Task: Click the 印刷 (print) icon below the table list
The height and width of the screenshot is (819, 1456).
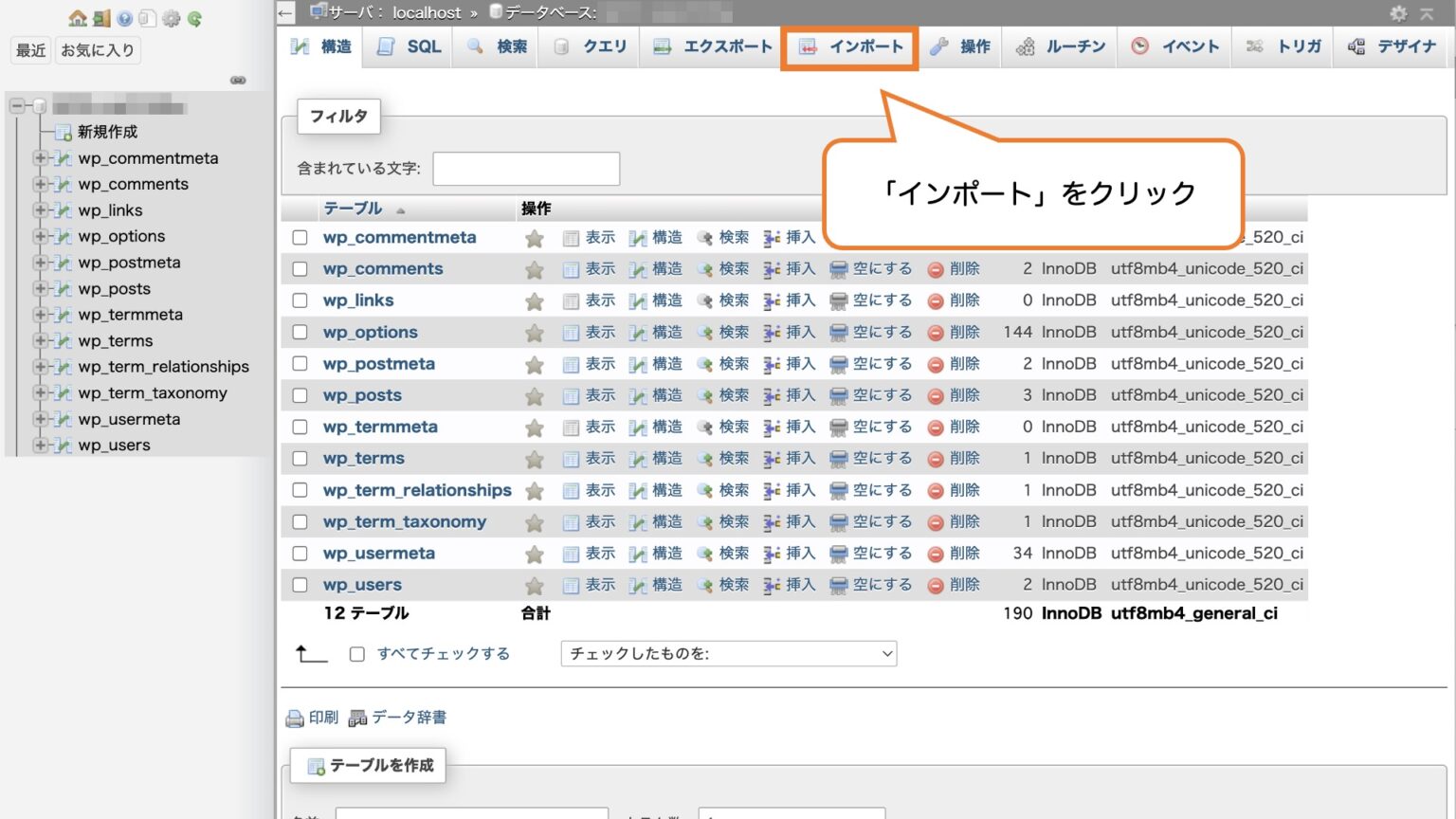Action: tap(296, 718)
